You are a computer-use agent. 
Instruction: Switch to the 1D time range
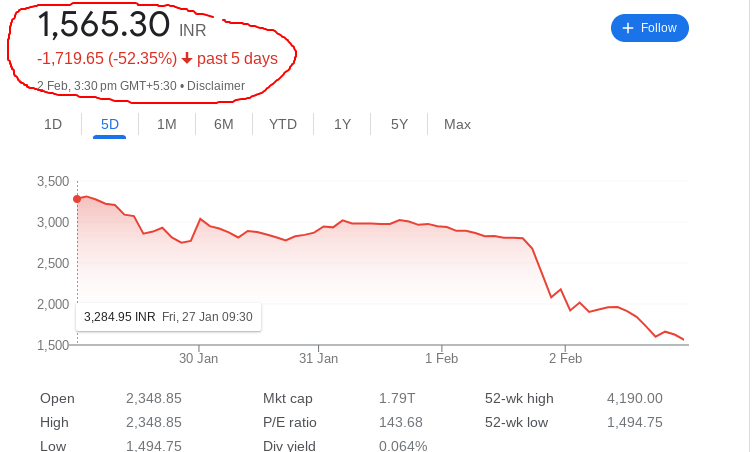(x=53, y=124)
